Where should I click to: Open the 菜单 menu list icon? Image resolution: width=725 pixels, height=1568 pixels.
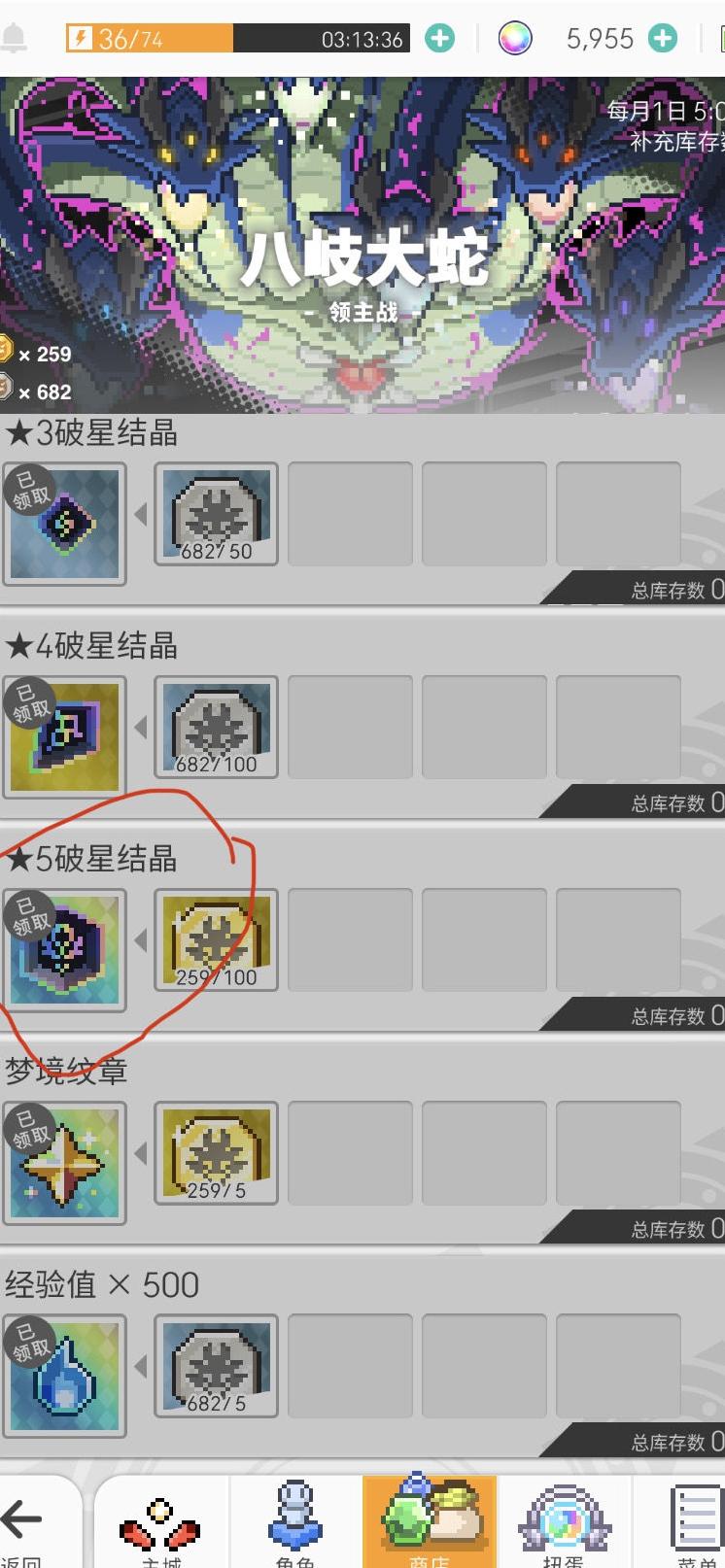(695, 1523)
